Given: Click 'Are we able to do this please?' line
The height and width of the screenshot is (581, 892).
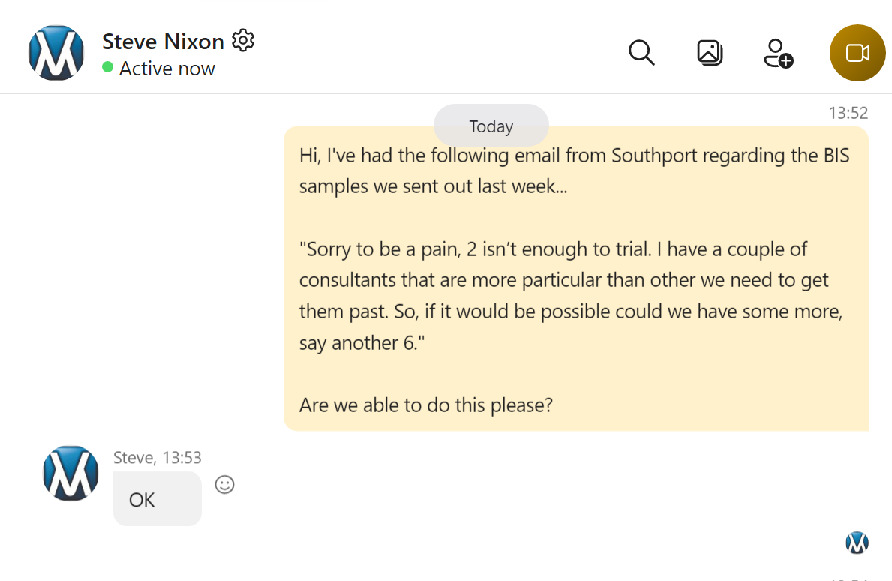Looking at the screenshot, I should (426, 406).
